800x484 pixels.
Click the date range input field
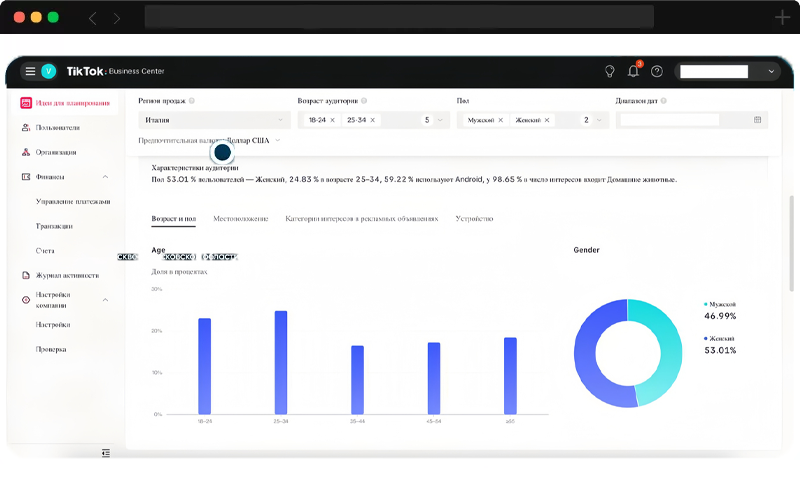[669, 120]
